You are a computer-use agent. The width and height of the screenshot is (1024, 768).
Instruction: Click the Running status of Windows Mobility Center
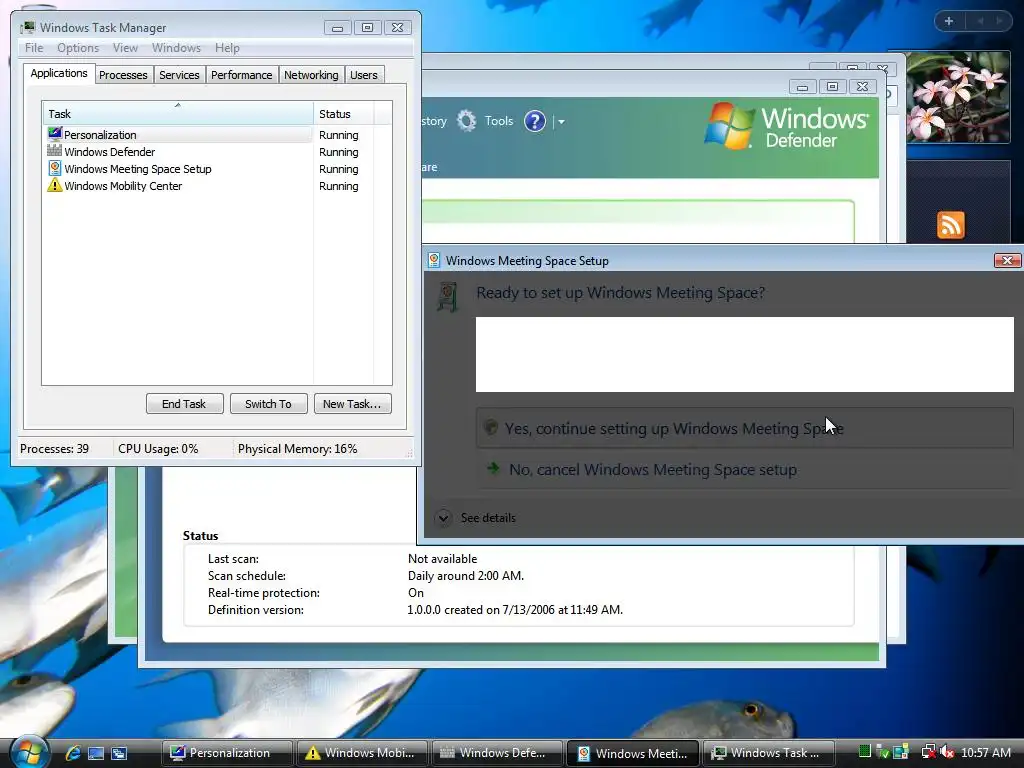(338, 186)
